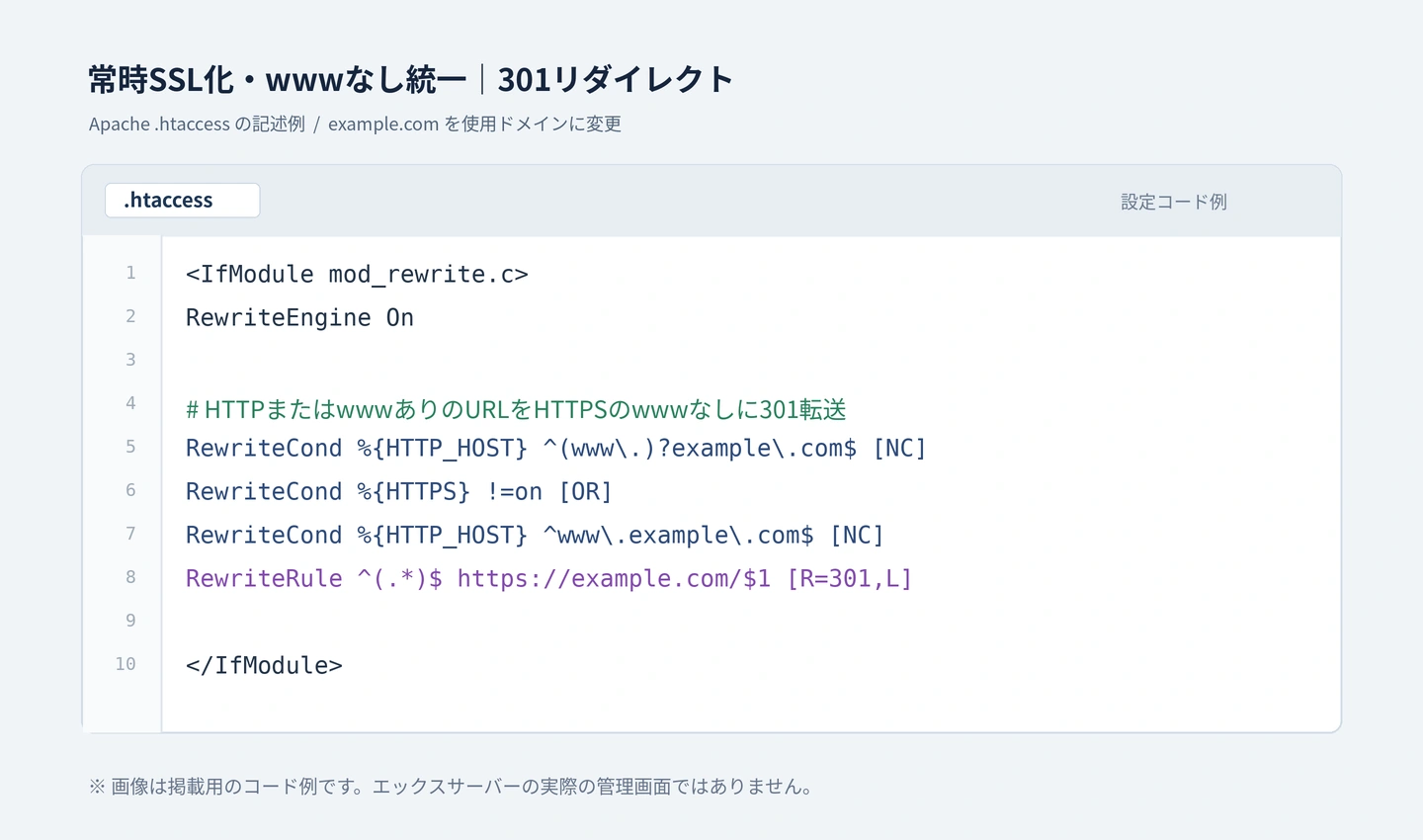Viewport: 1423px width, 840px height.
Task: Click the line '<IfModule mod_rewrite.c>'
Action: 357,274
